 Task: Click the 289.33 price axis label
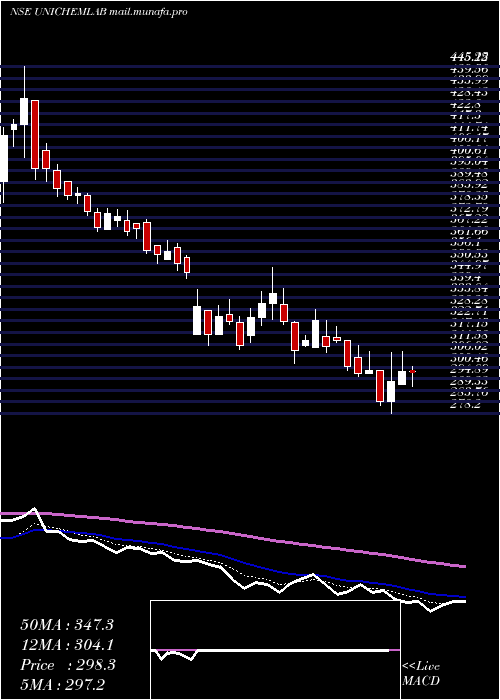coord(469,382)
